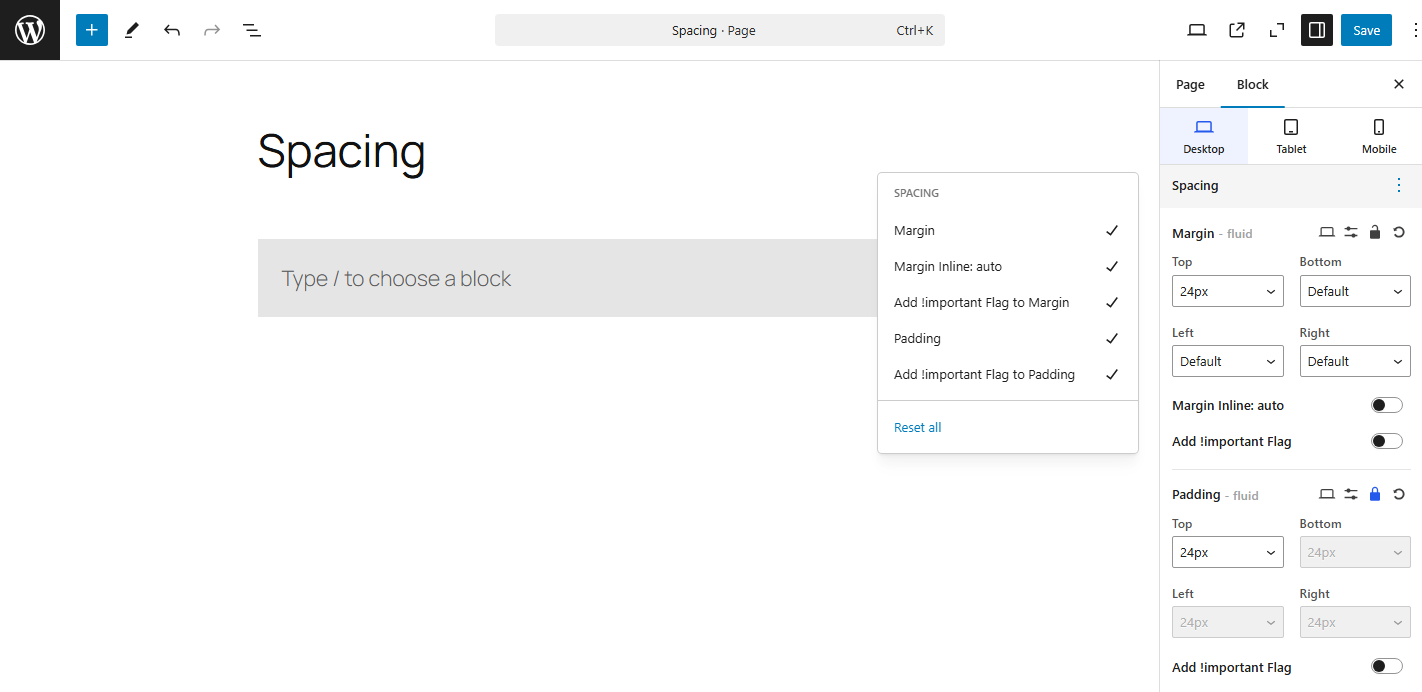The width and height of the screenshot is (1422, 692).
Task: Click the Margin sliders settings icon
Action: click(1351, 232)
